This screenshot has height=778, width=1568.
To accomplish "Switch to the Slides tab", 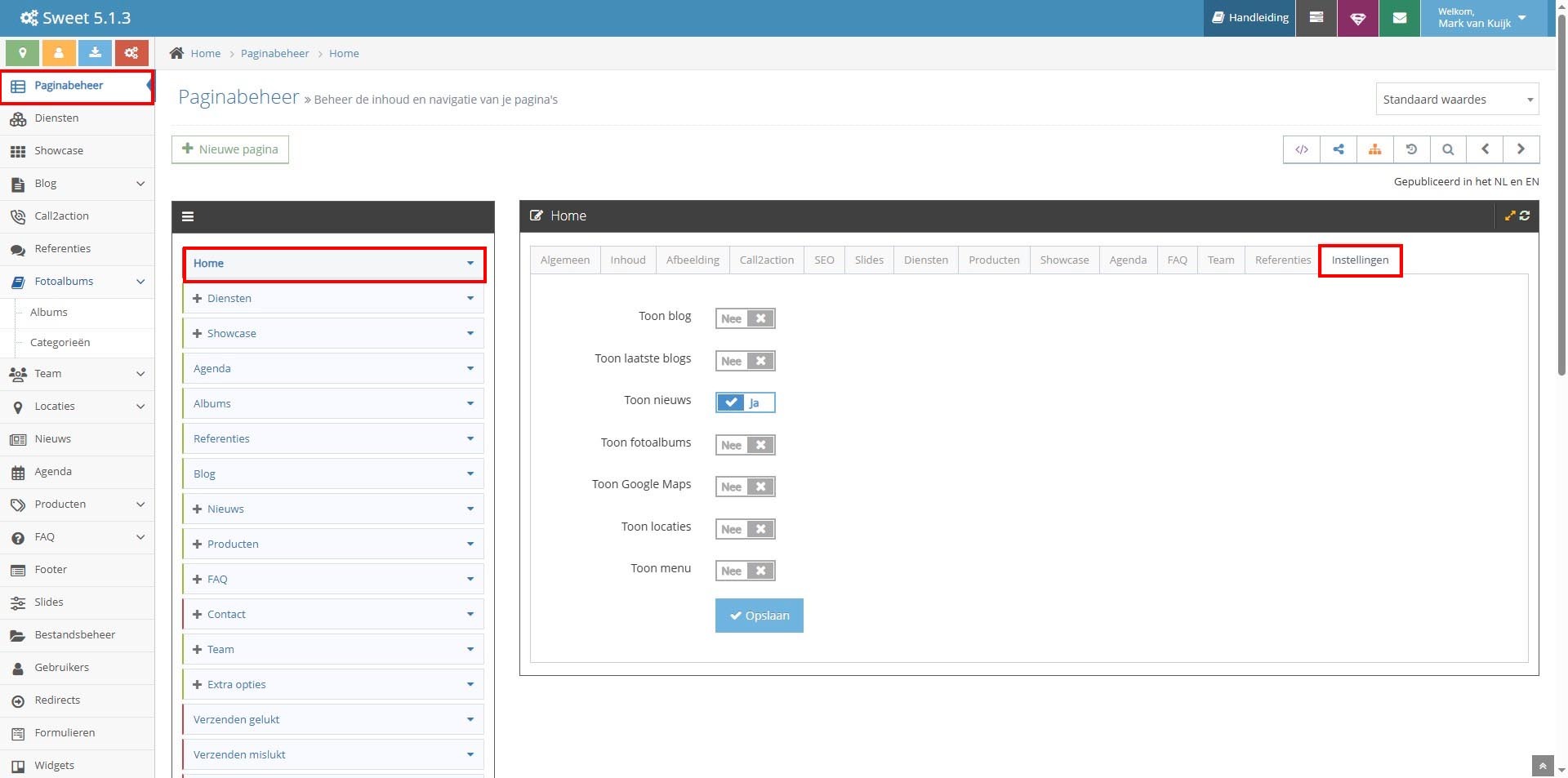I will [869, 260].
